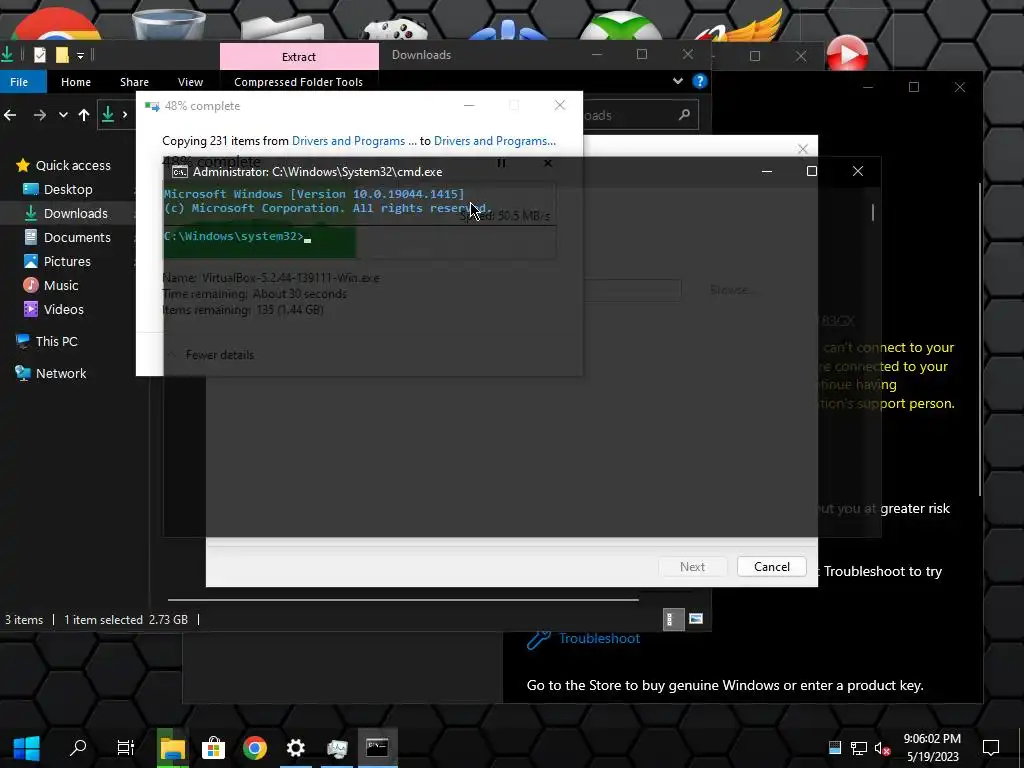Open Settings gear on the taskbar

click(x=296, y=748)
